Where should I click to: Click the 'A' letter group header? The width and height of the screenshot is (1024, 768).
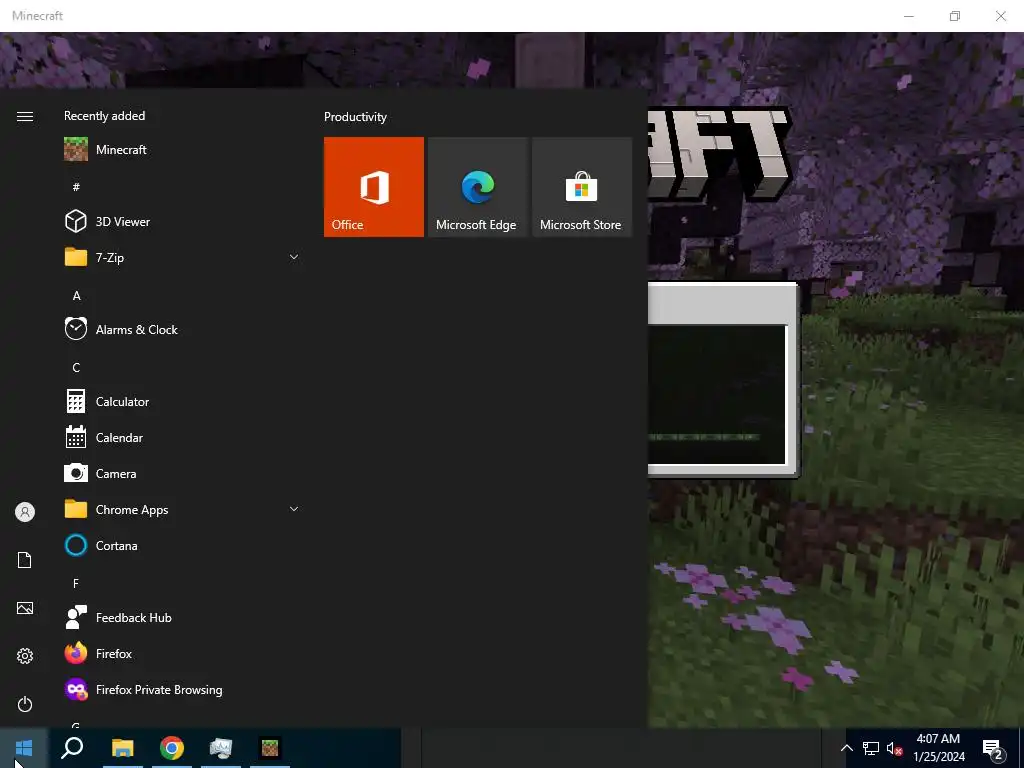coord(76,296)
